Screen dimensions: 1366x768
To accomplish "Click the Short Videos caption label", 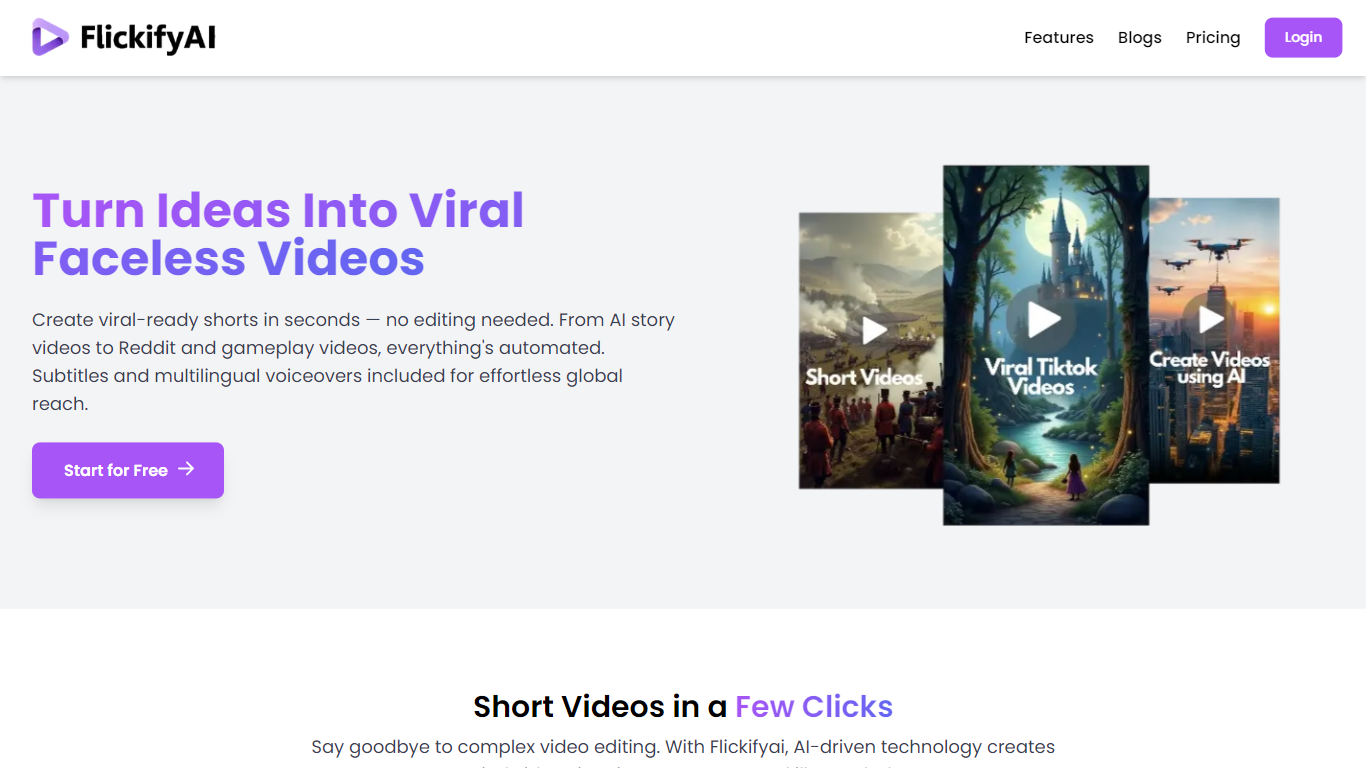I will pyautogui.click(x=864, y=377).
